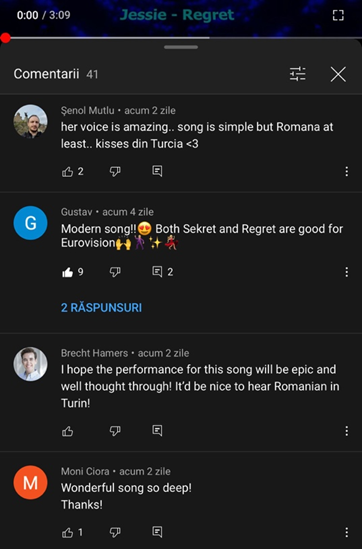Open reply icon on Gustav's comment
The width and height of the screenshot is (362, 549).
tap(157, 272)
